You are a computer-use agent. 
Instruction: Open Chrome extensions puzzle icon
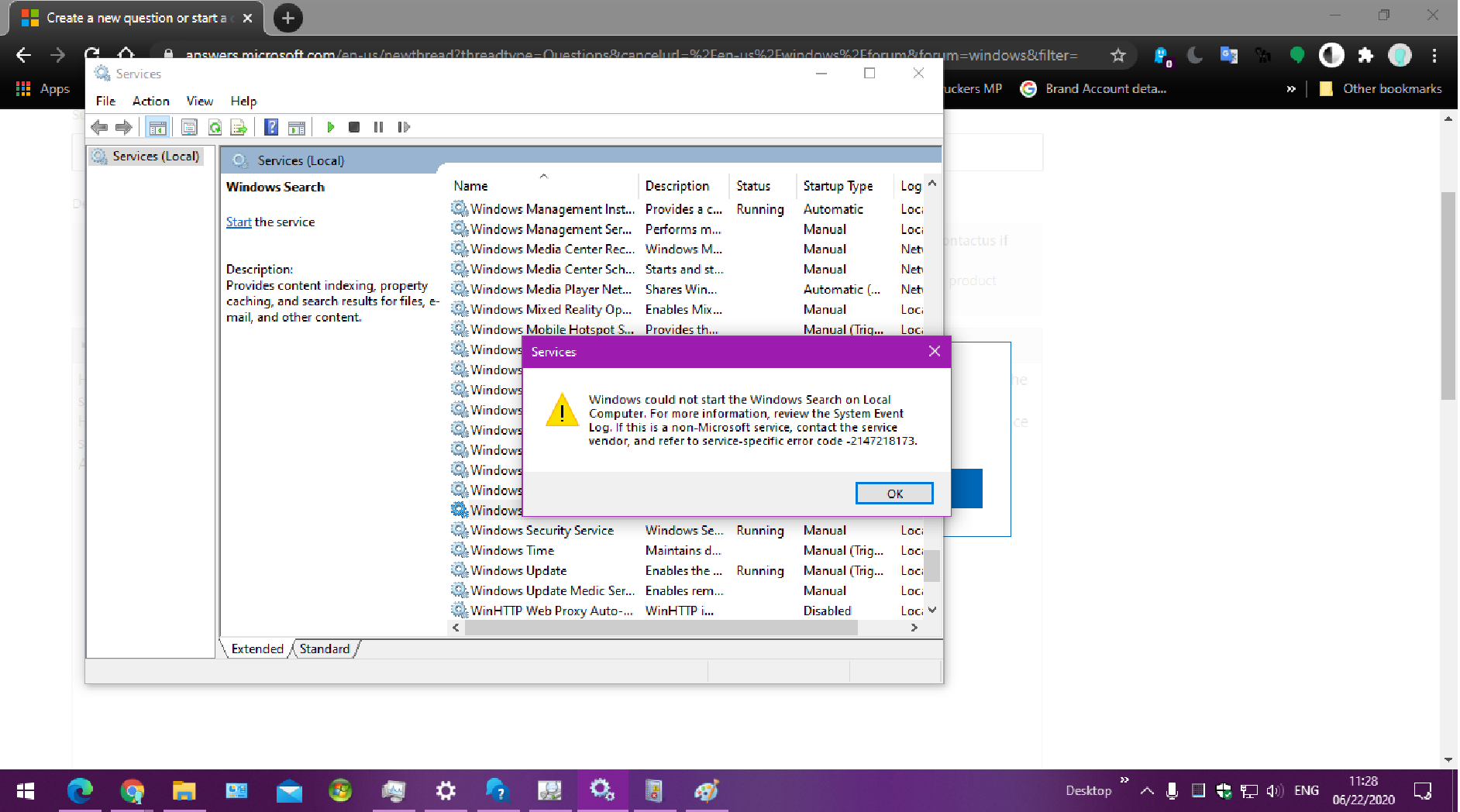pyautogui.click(x=1365, y=55)
